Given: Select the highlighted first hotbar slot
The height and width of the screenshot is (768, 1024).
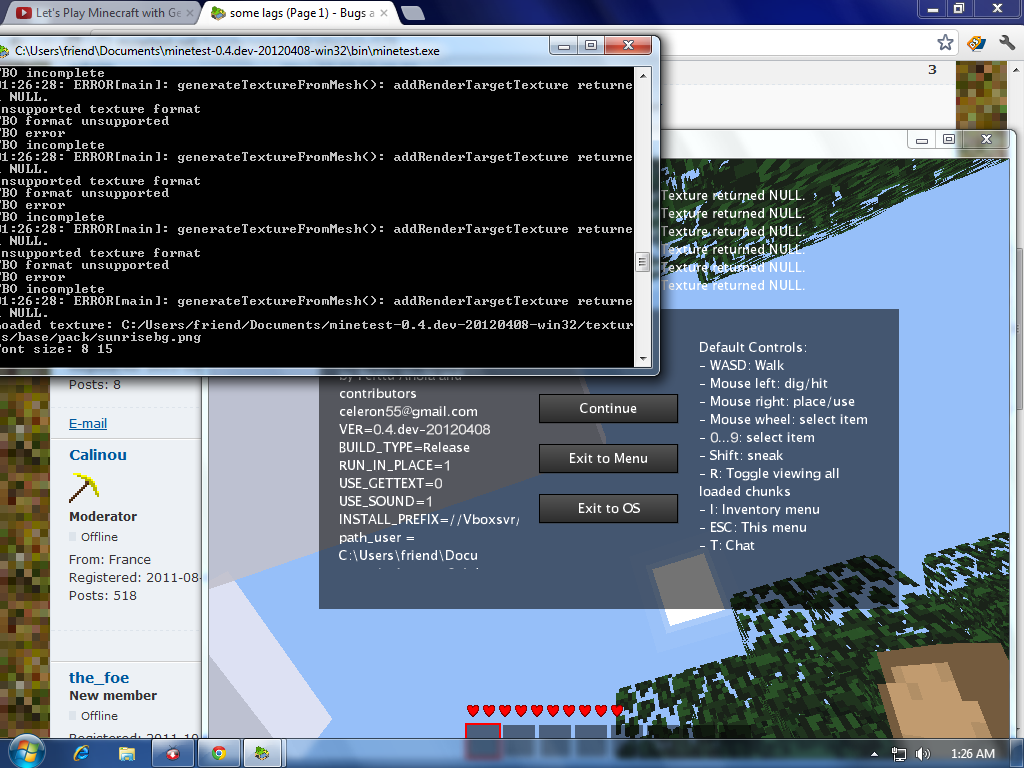Looking at the screenshot, I should point(483,741).
